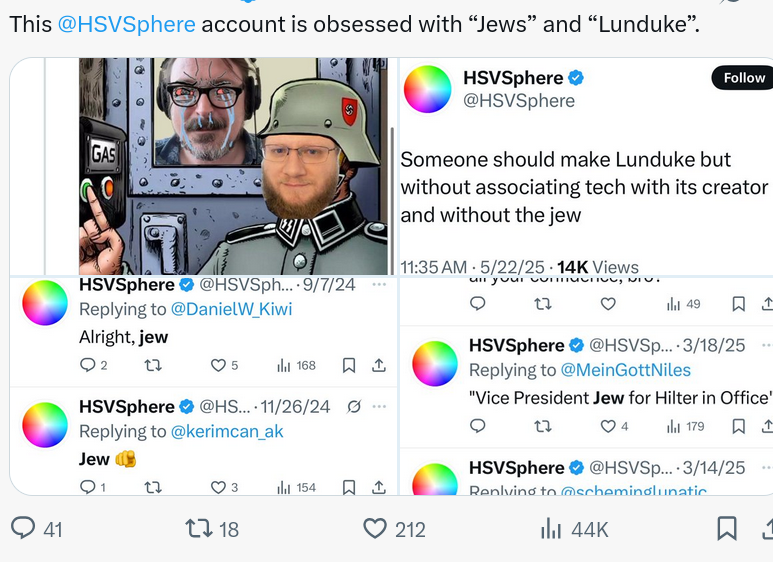Repost the 3/18/25 tweet
Viewport: 773px width, 575px height.
click(543, 426)
